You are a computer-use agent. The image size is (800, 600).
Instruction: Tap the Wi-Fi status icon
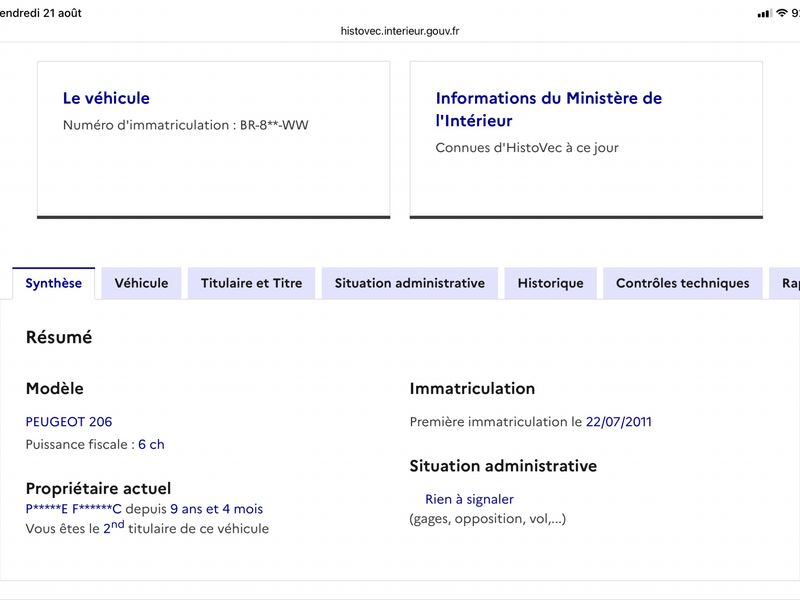[782, 13]
